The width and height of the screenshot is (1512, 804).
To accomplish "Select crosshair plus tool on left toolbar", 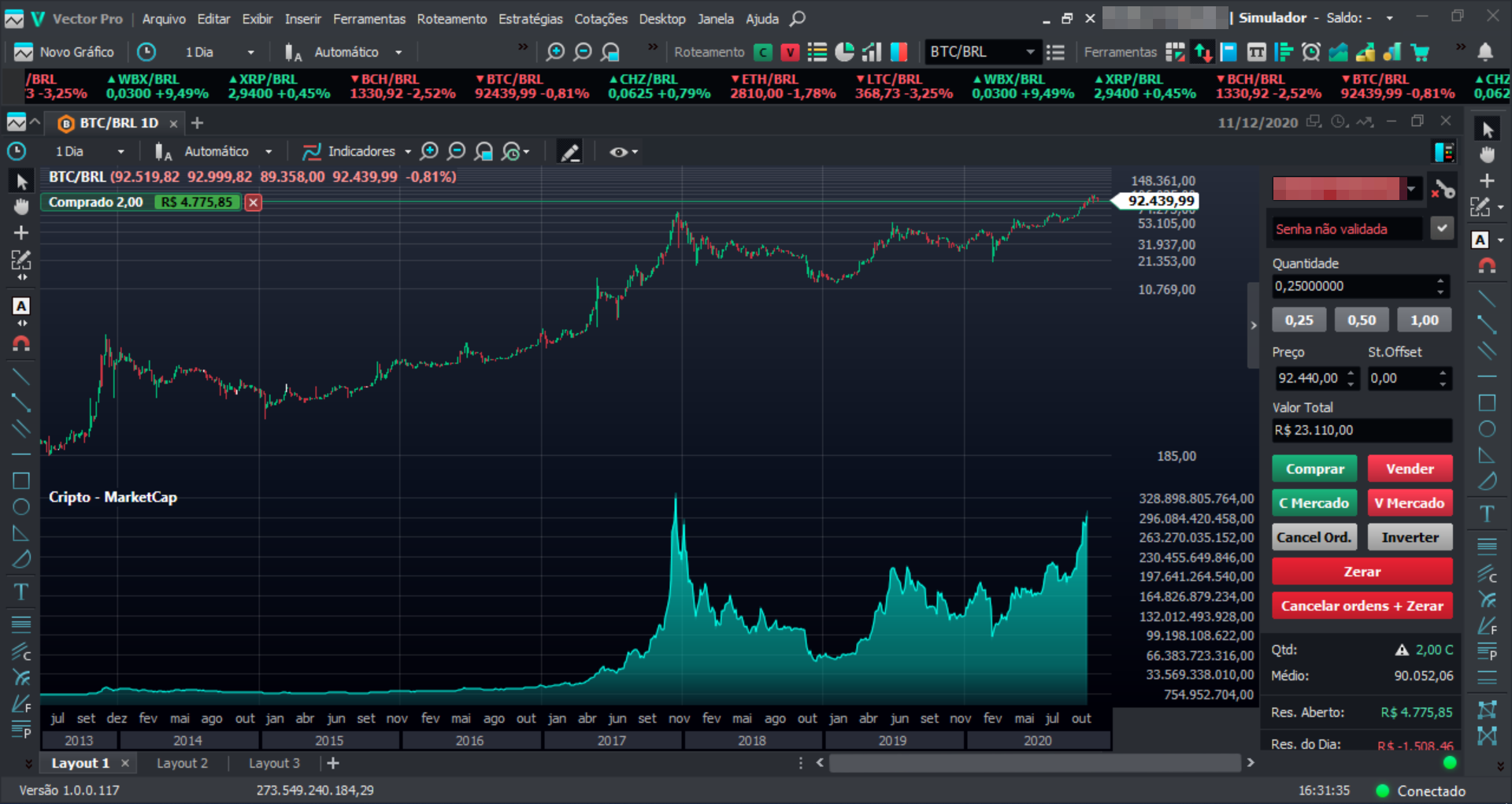I will coord(21,232).
